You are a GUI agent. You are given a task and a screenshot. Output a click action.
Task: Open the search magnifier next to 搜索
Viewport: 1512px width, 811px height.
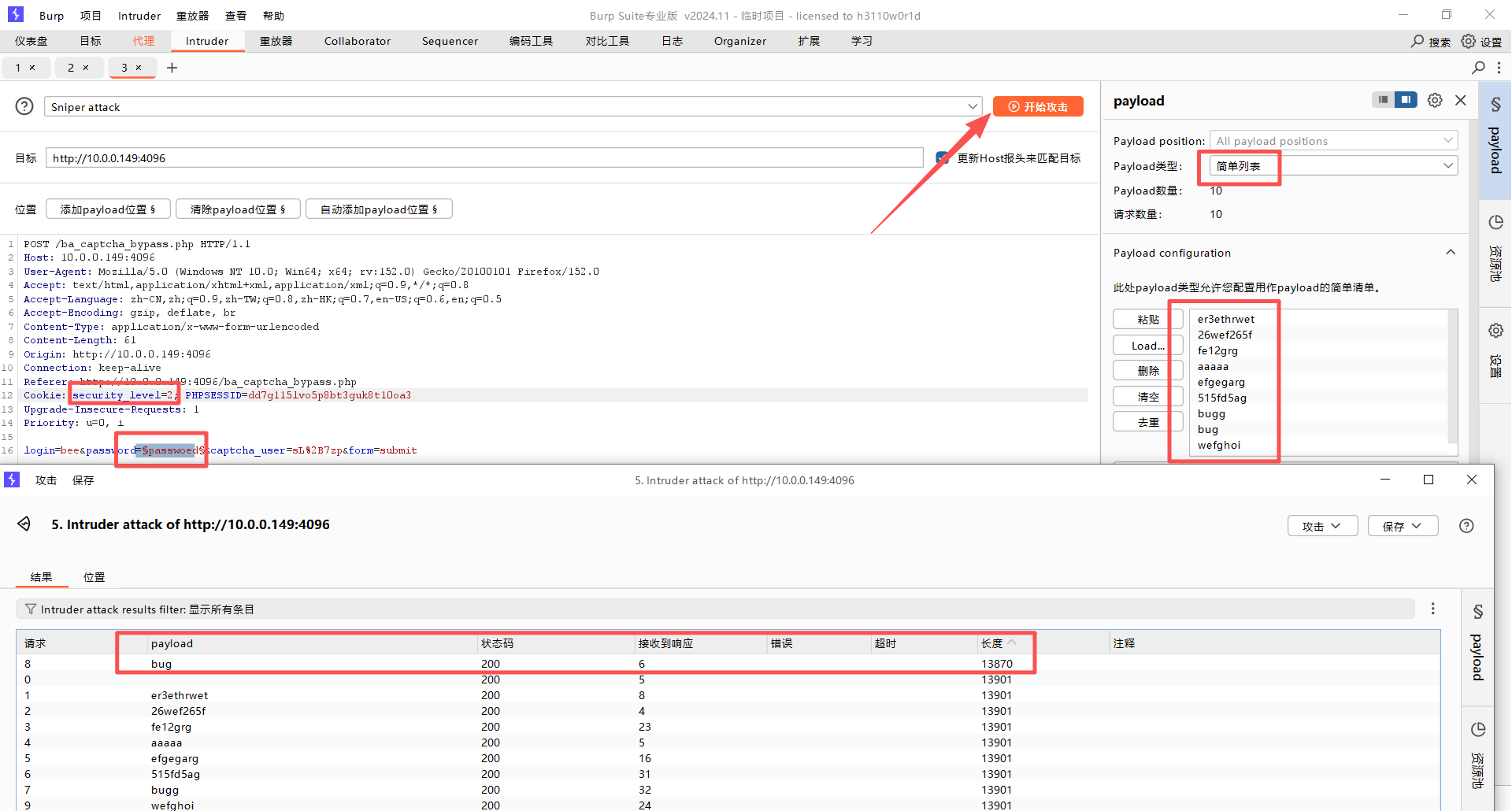click(x=1417, y=41)
